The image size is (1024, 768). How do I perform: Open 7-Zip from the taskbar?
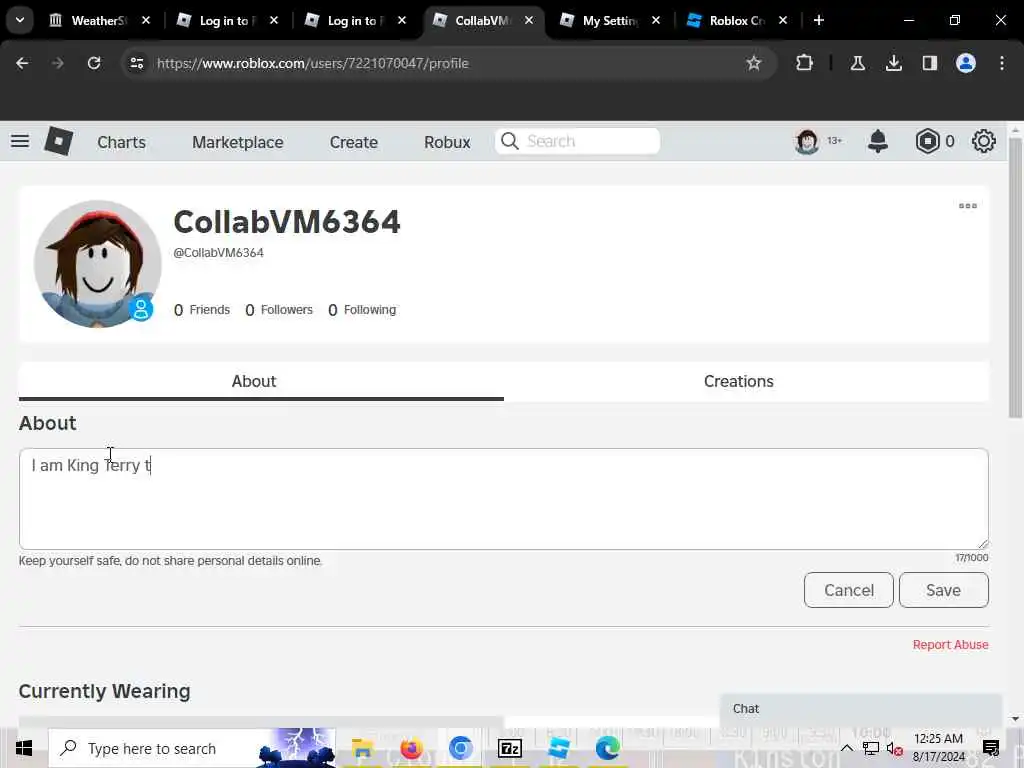click(x=509, y=748)
